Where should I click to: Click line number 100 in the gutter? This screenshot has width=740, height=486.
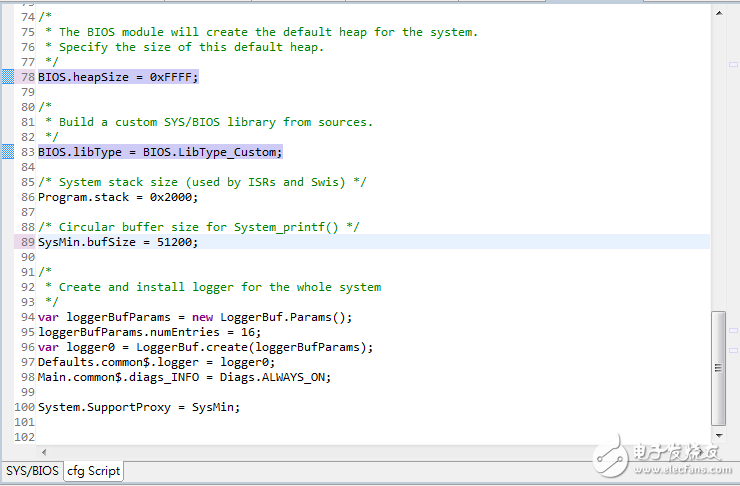[x=25, y=407]
